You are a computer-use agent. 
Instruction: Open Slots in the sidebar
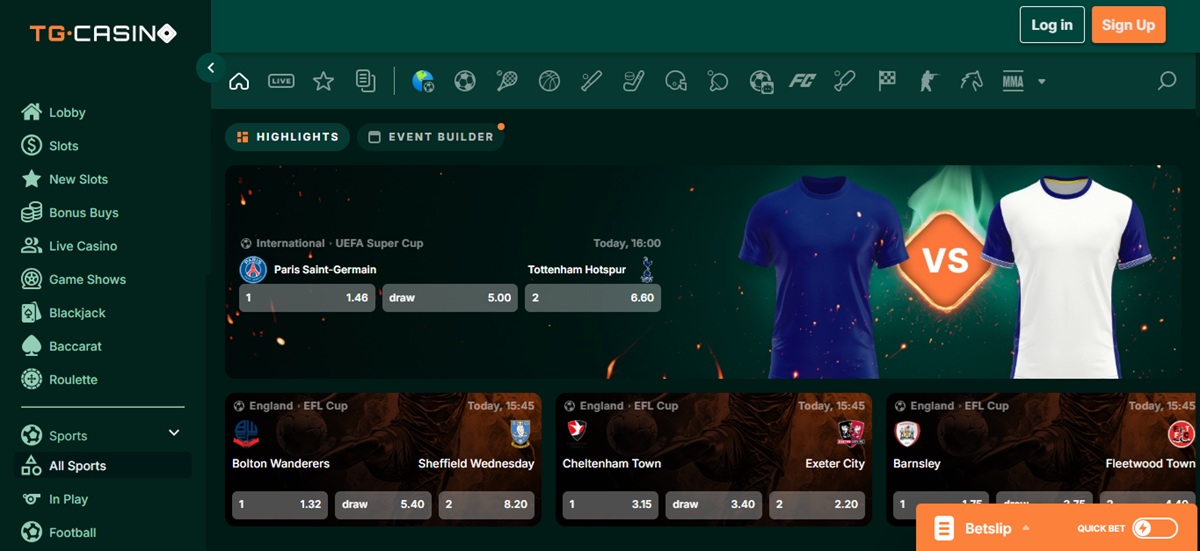pos(63,146)
